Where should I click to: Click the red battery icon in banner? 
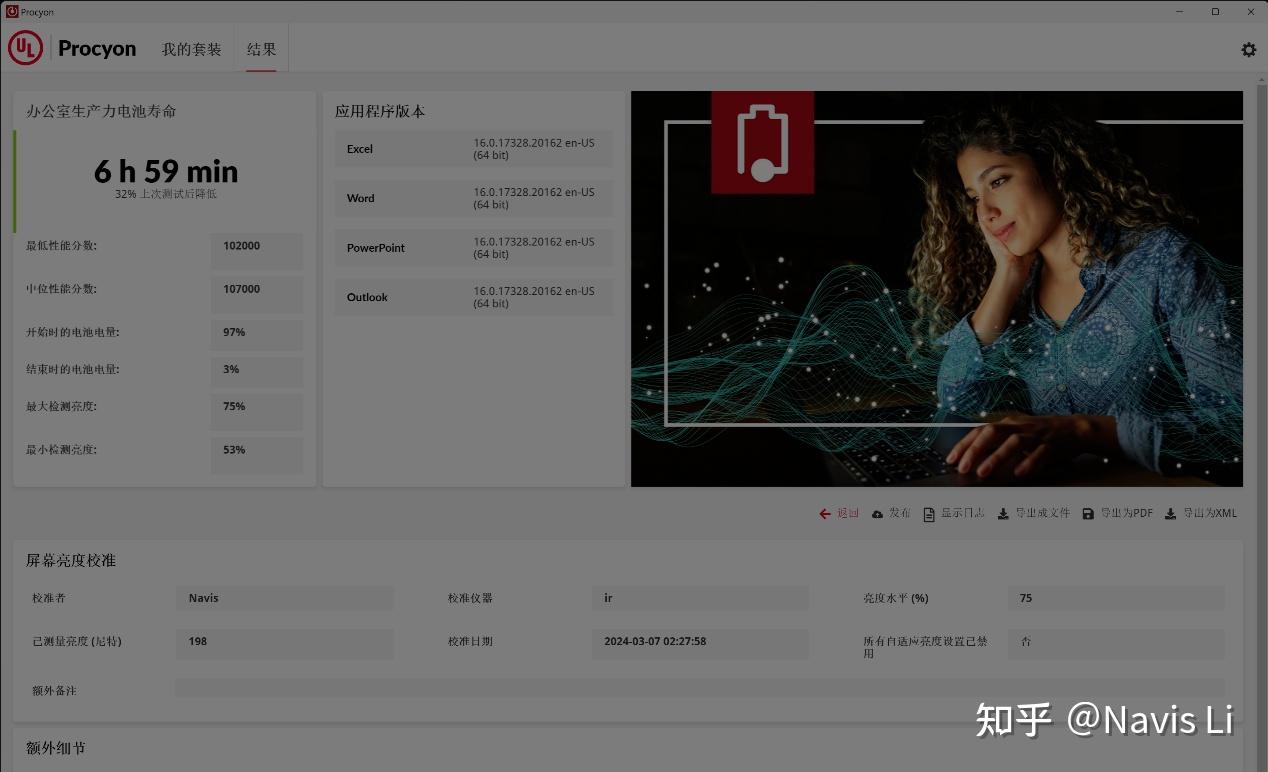coord(762,142)
